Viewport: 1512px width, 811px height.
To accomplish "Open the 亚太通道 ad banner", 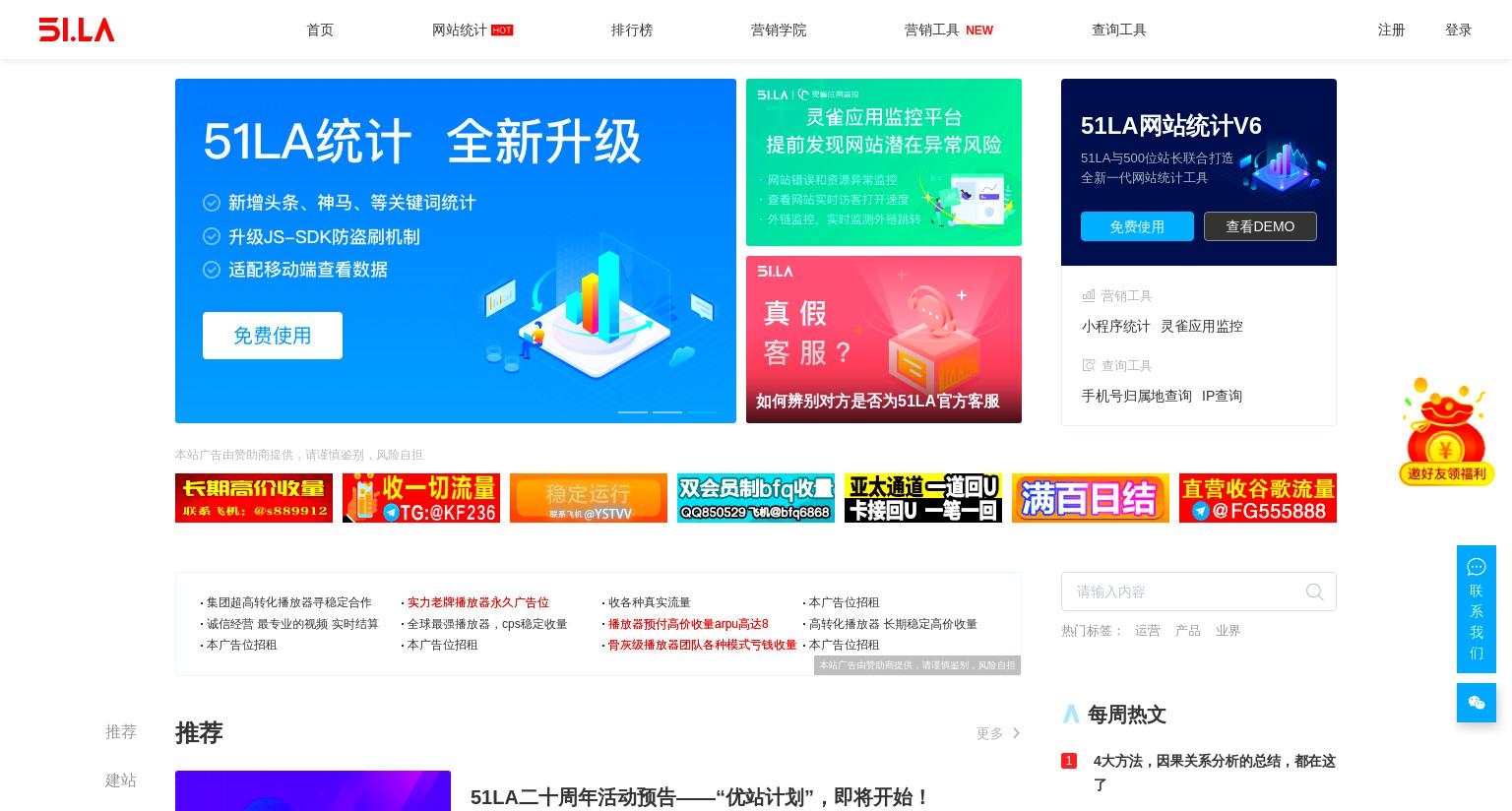I will click(923, 498).
